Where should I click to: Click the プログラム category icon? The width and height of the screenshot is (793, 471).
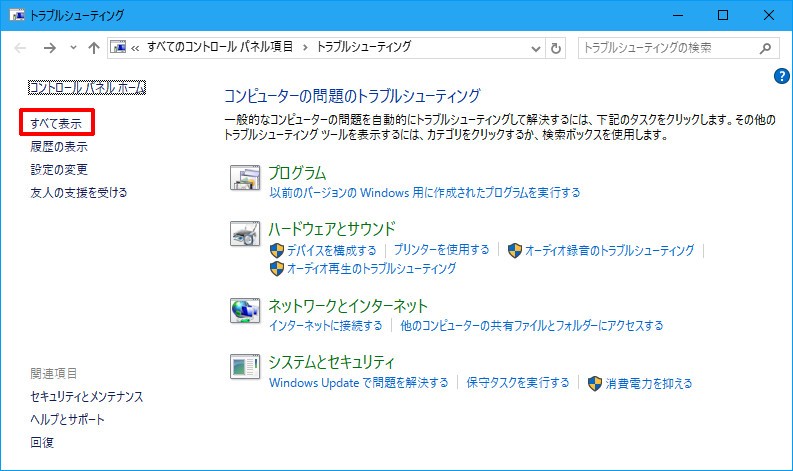pos(245,178)
